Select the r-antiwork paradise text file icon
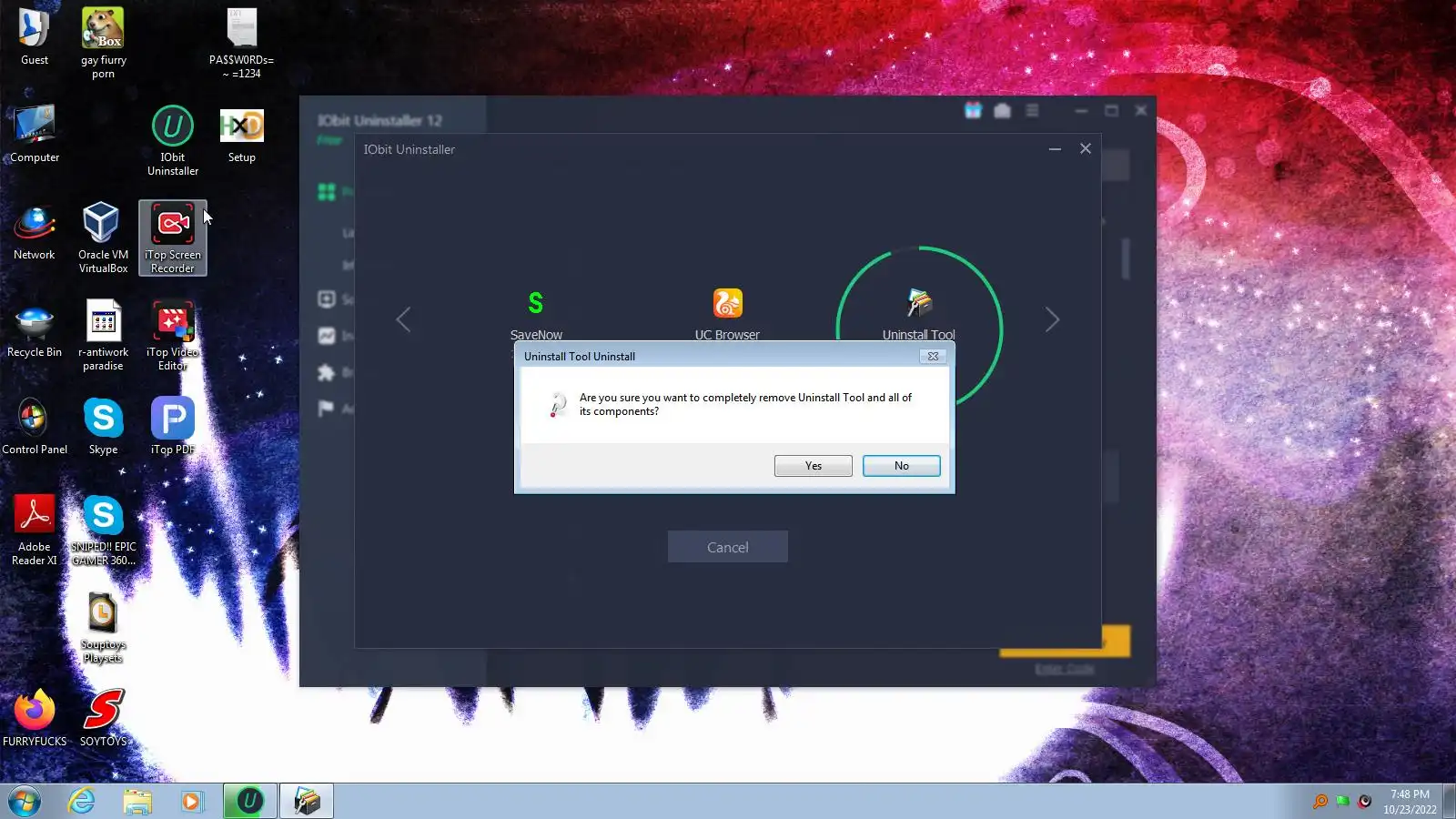 (x=103, y=335)
